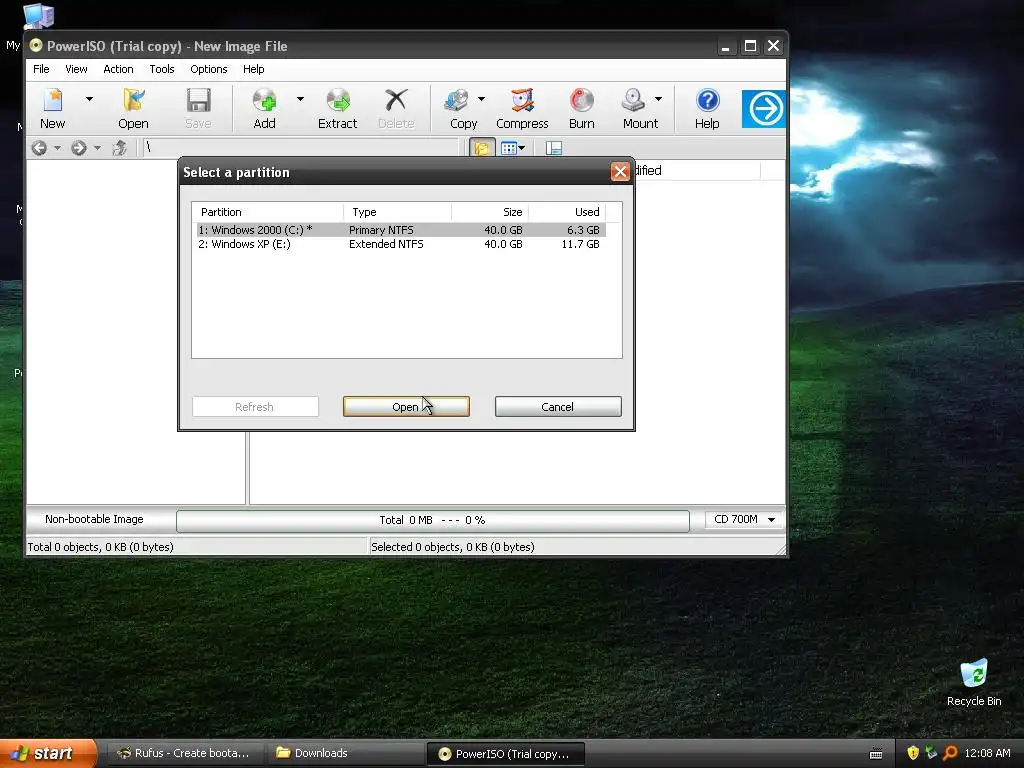
Task: Click the Extract toolbar icon
Action: (x=338, y=108)
